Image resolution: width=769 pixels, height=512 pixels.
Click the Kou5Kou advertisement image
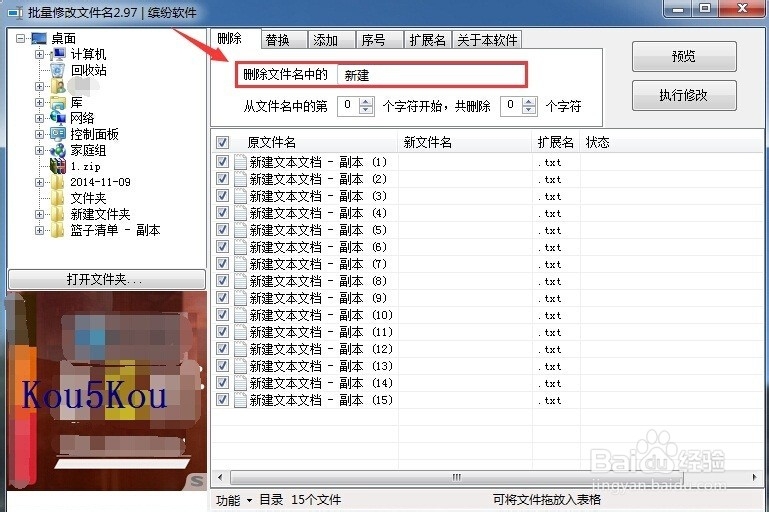pos(107,391)
